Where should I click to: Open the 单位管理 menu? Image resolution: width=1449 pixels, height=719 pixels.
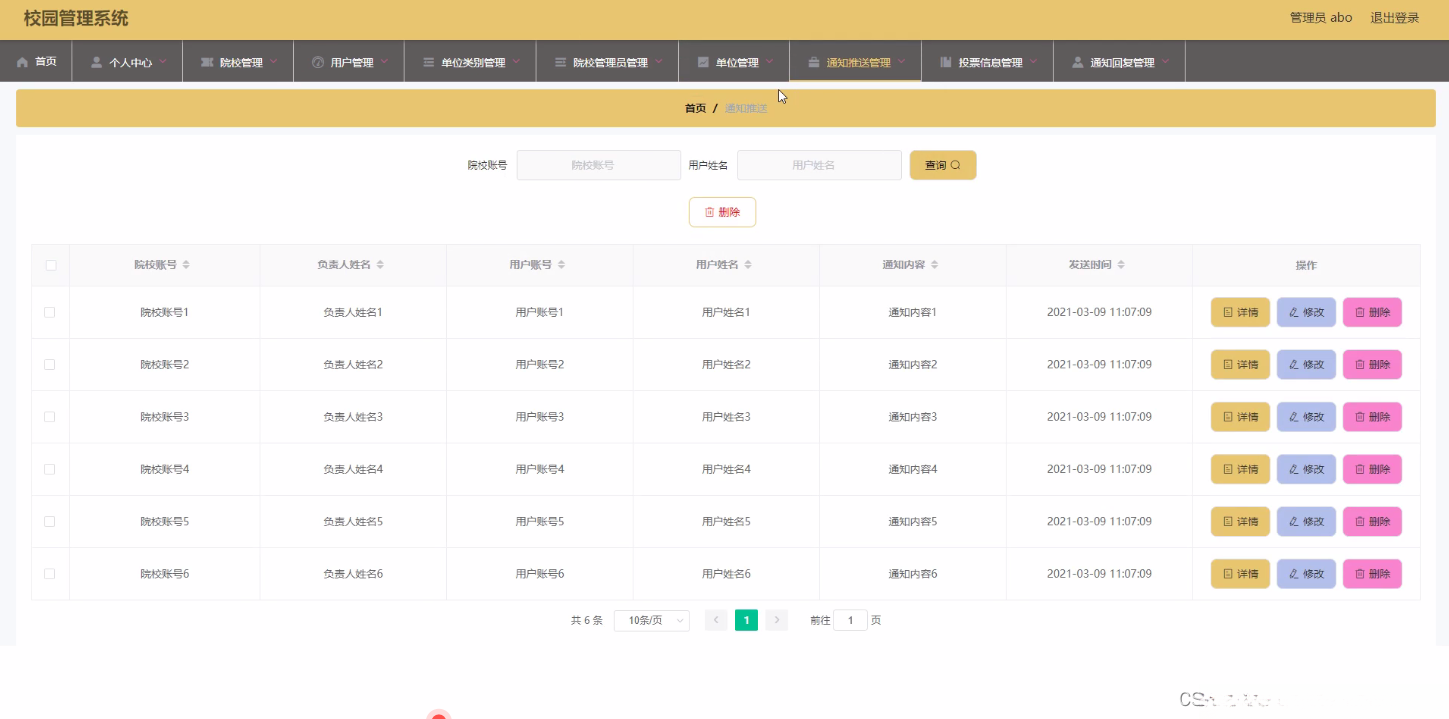pos(734,62)
